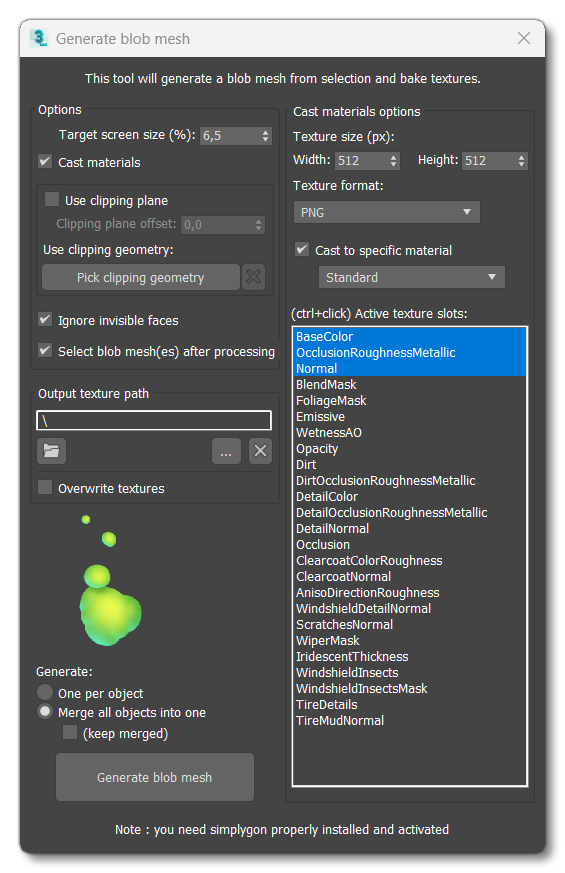Click the Target screen size value field
The image size is (565, 873).
pos(230,135)
